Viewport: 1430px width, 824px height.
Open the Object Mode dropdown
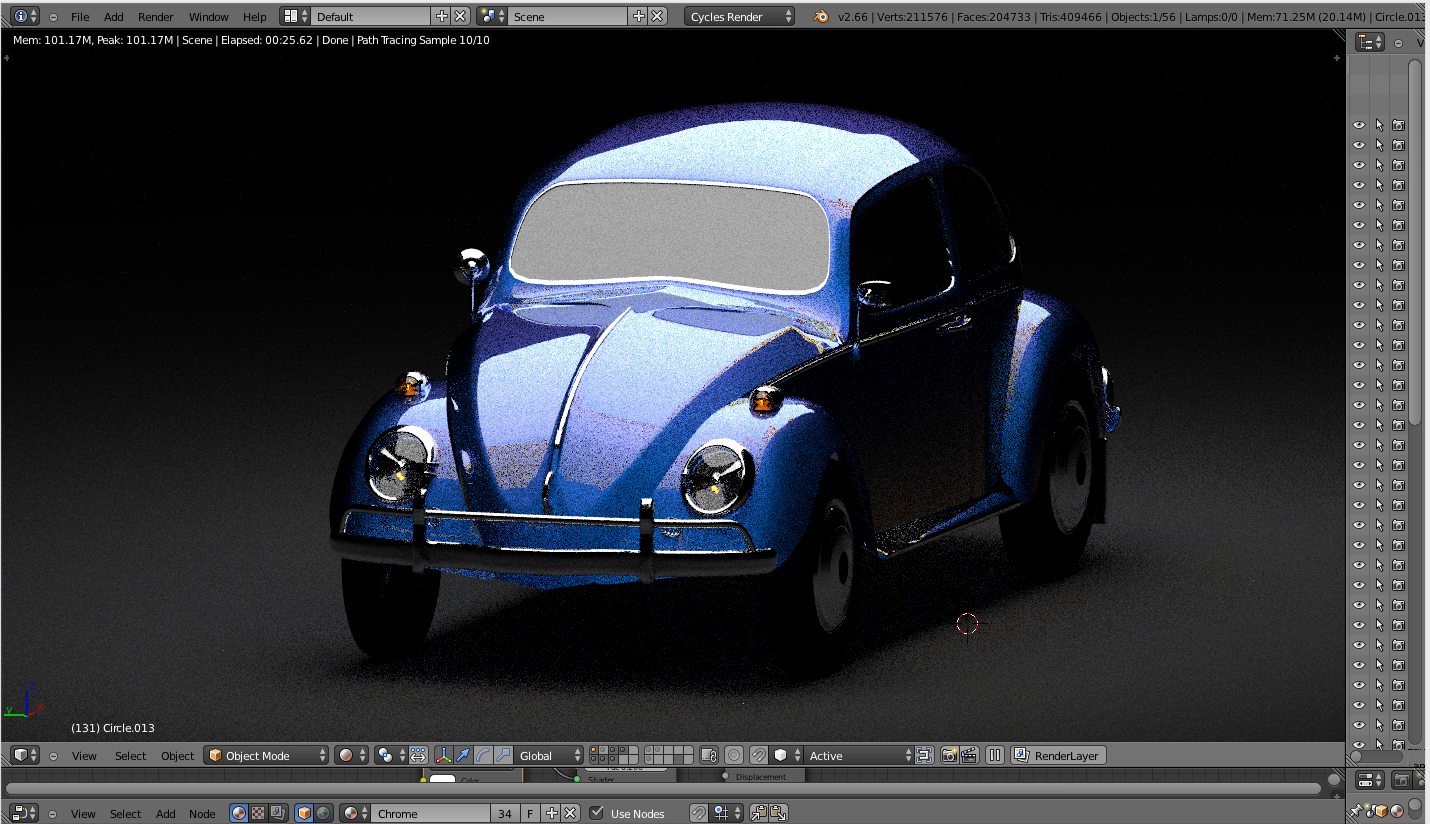pos(265,755)
